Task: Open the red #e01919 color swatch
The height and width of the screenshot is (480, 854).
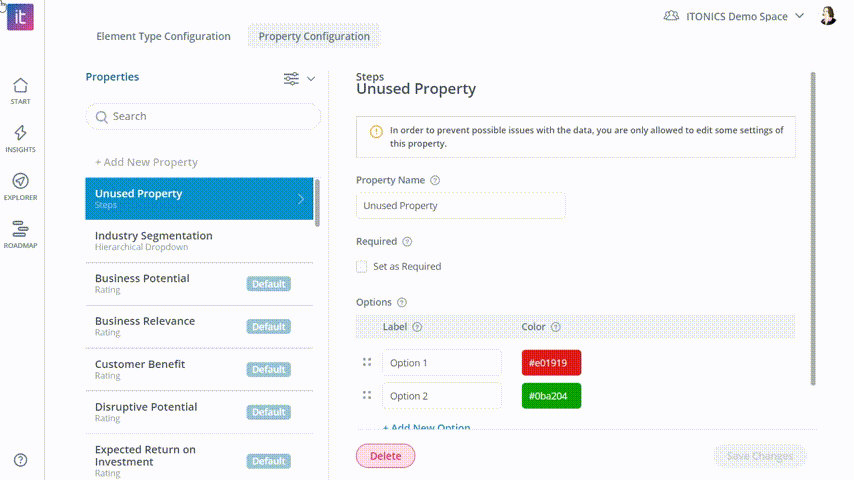Action: [551, 363]
